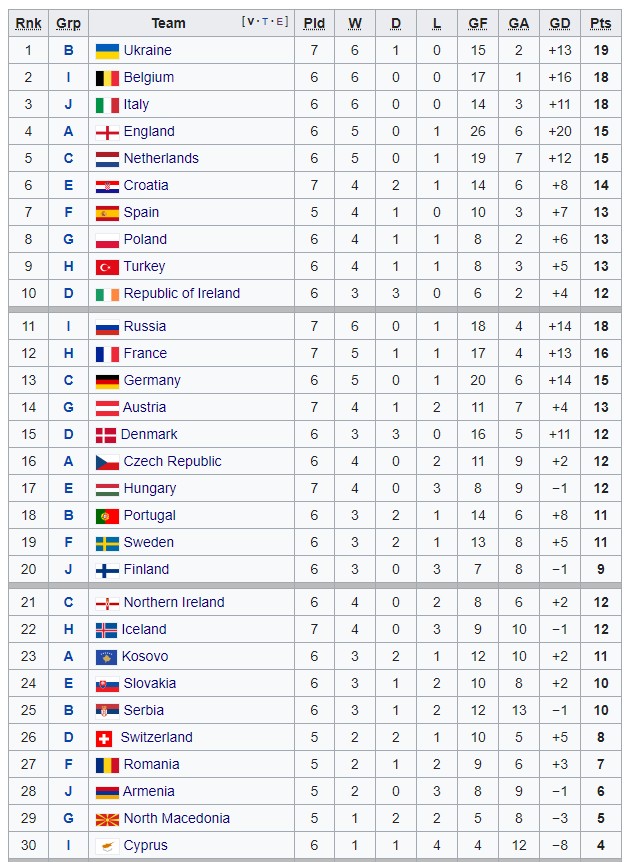Click the Belgium flag icon
Viewport: 631px width, 862px height.
click(107, 77)
